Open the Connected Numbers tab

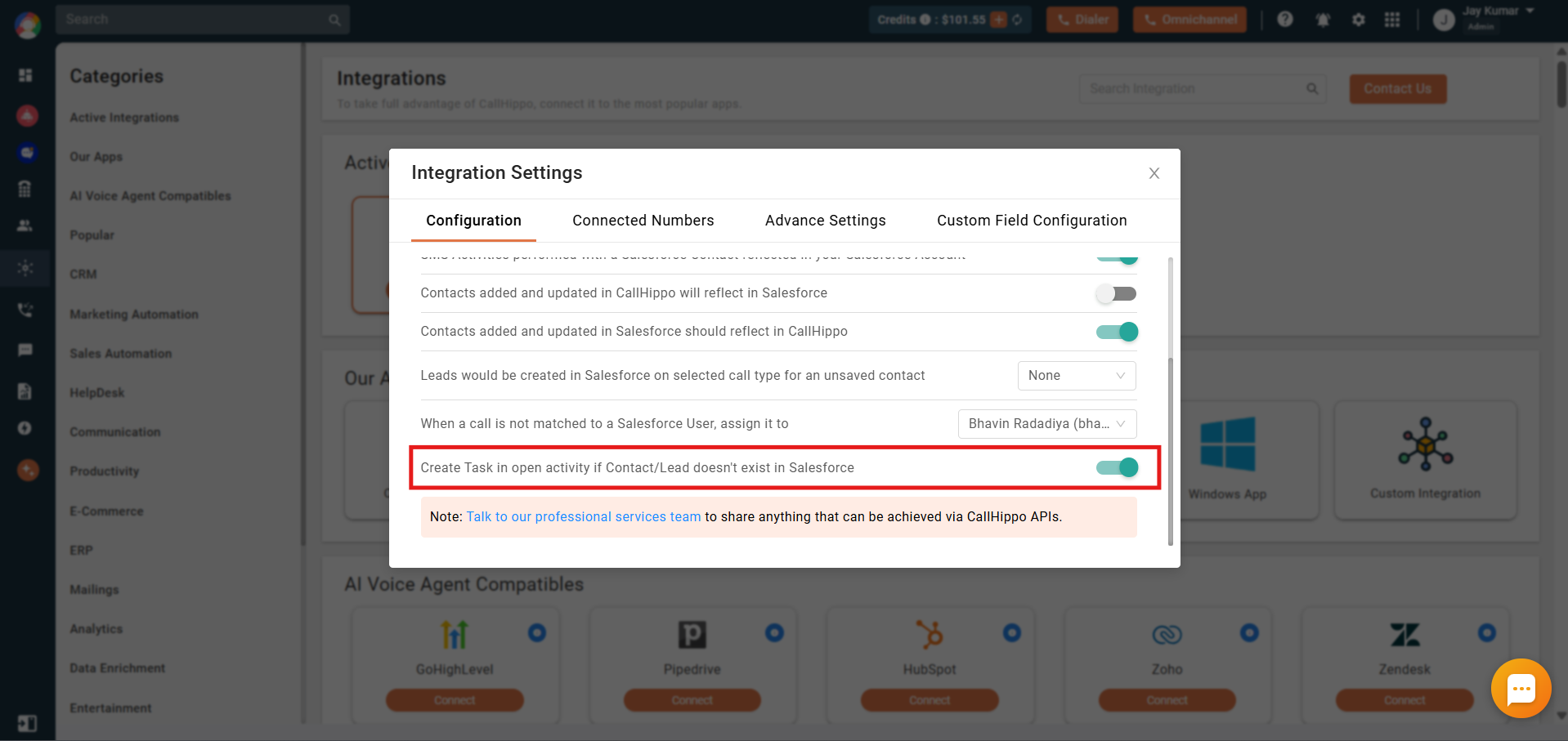click(x=643, y=221)
